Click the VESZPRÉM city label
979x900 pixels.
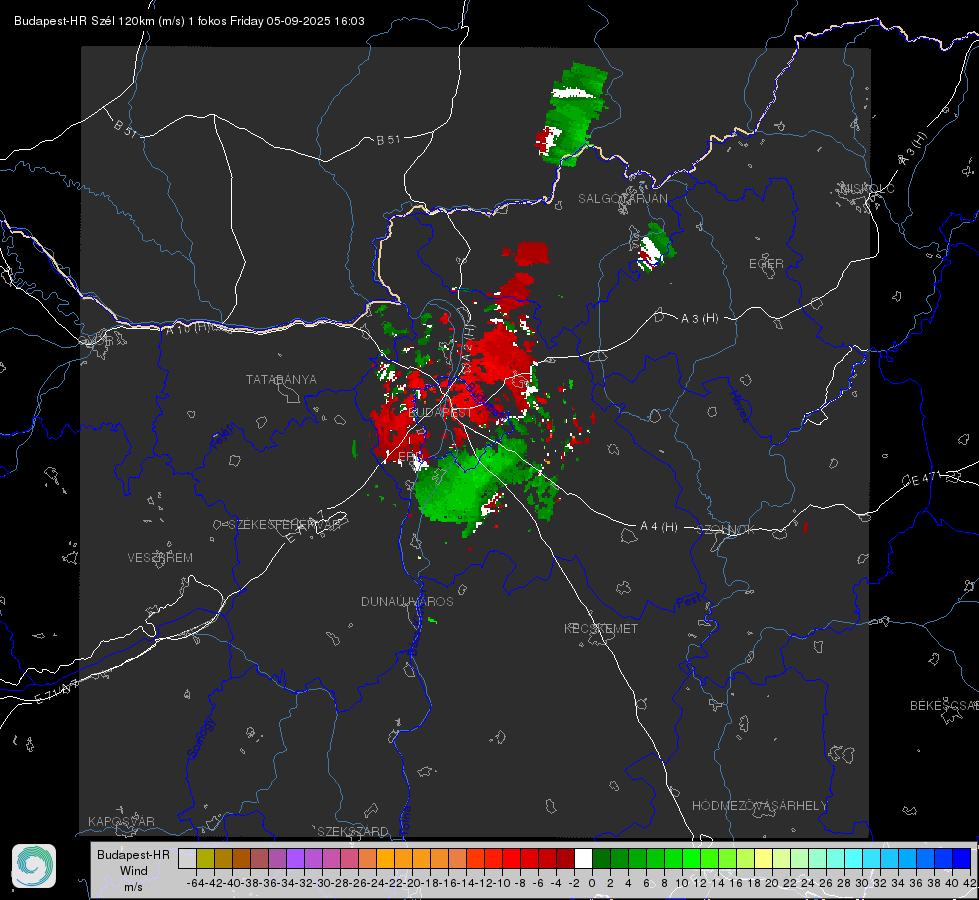(x=160, y=558)
